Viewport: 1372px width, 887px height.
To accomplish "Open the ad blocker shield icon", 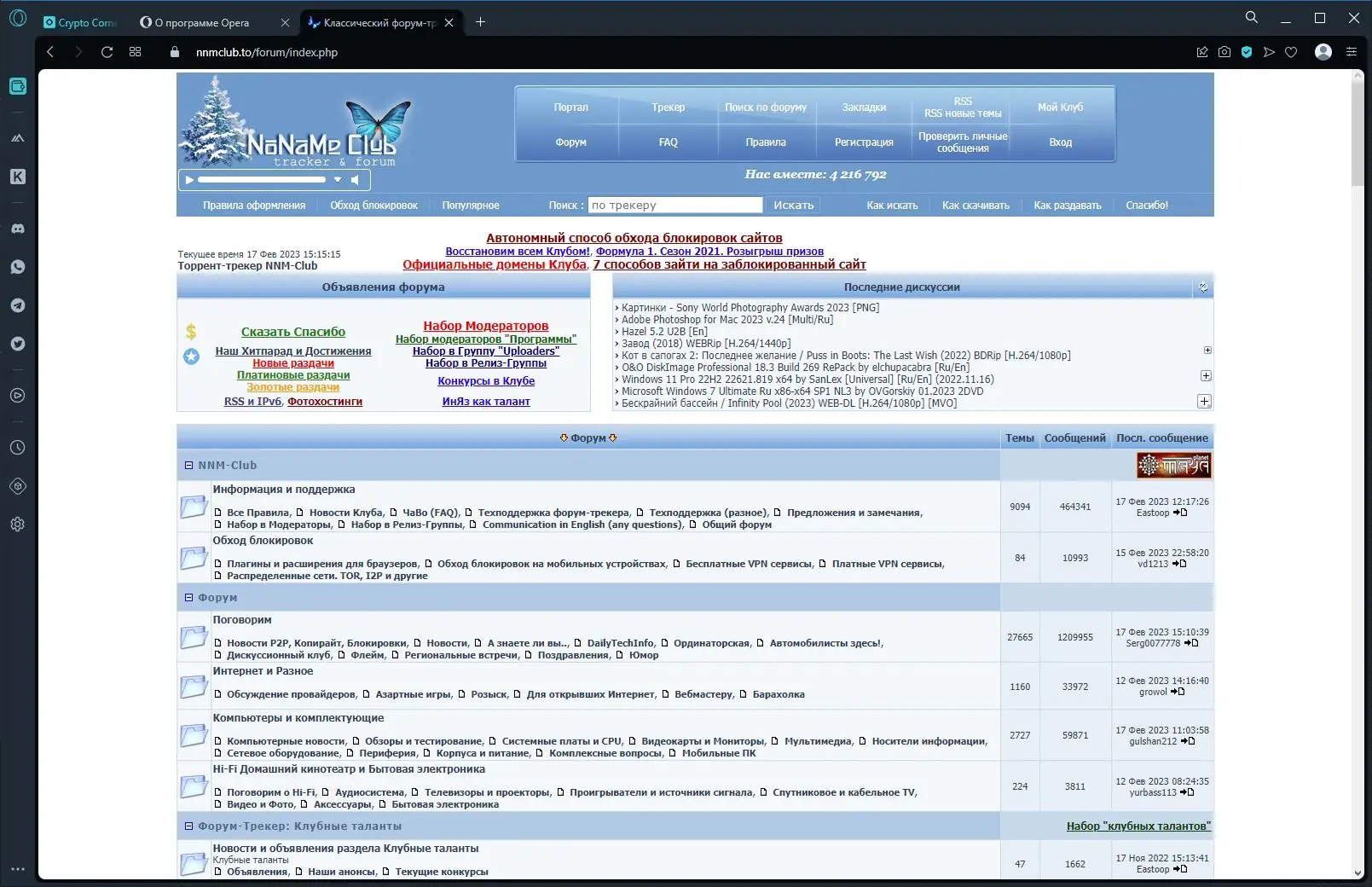I will tap(1247, 52).
